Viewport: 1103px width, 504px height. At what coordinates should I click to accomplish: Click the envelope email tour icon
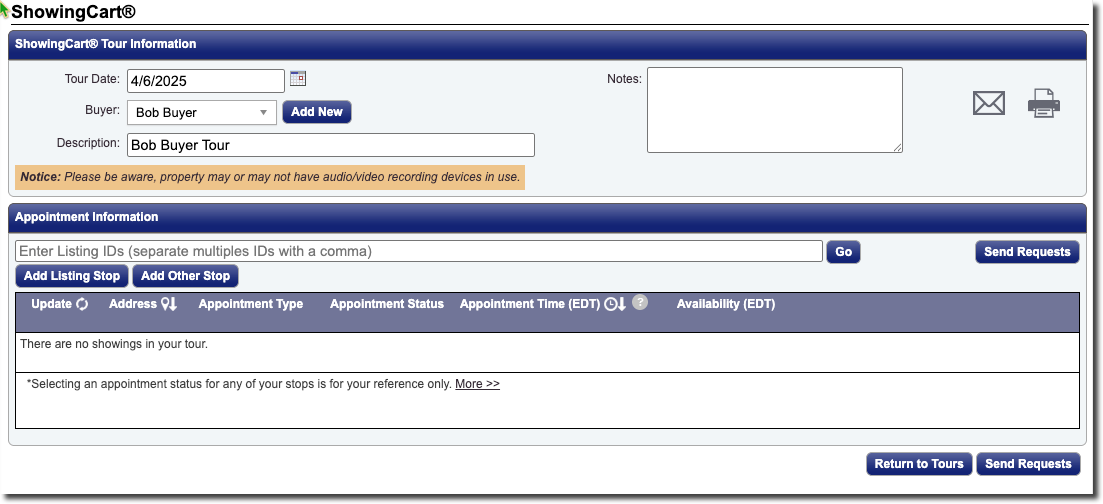click(x=988, y=103)
